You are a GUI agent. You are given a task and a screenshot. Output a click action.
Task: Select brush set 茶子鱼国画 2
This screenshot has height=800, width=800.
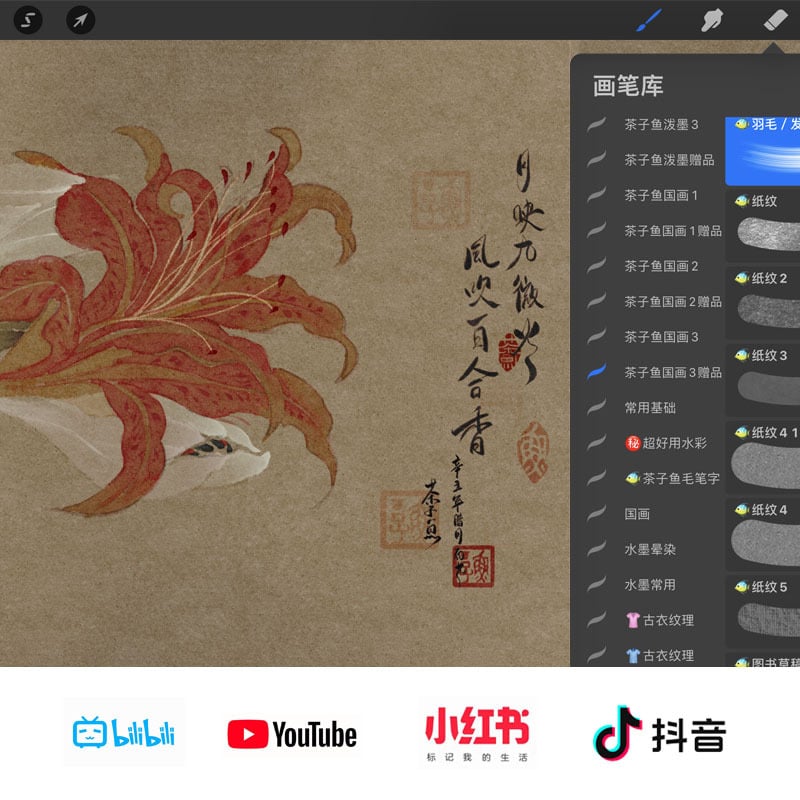[x=661, y=266]
